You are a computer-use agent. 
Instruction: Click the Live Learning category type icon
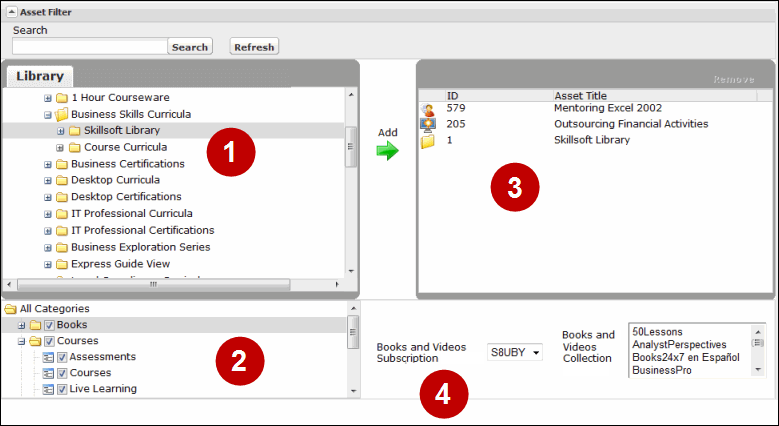tap(48, 389)
